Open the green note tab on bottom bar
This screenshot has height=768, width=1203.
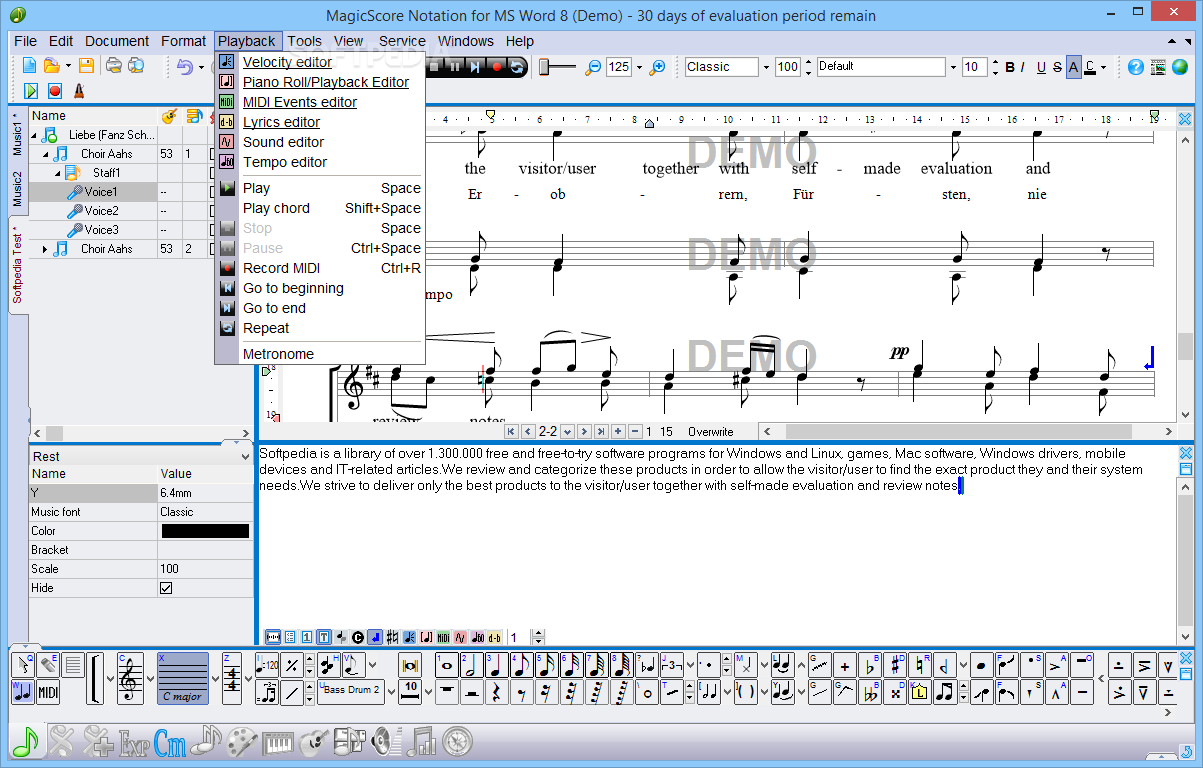26,741
